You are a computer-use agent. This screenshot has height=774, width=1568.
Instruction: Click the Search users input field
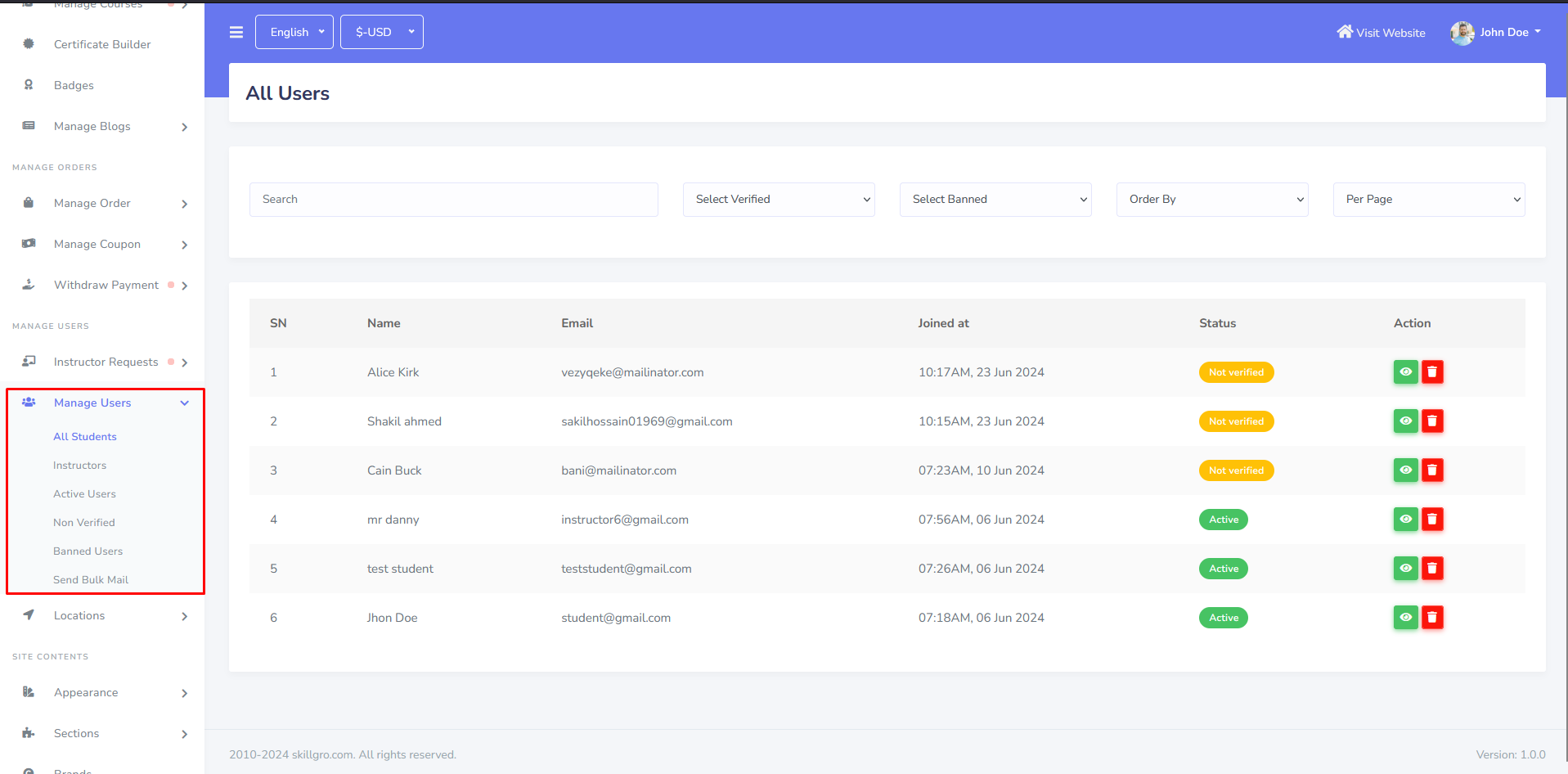(454, 200)
